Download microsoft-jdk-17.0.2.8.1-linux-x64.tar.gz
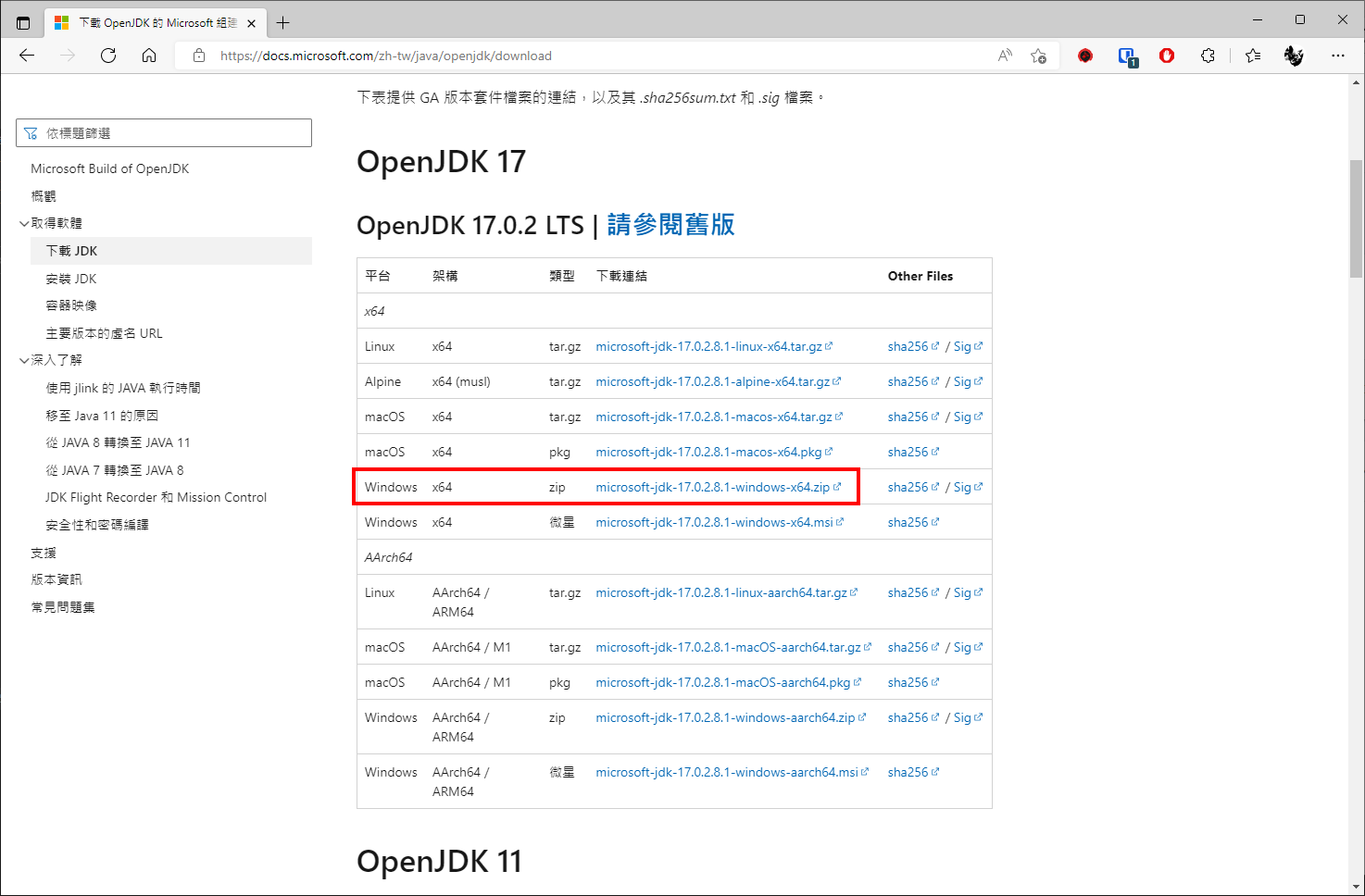This screenshot has width=1365, height=896. point(714,346)
